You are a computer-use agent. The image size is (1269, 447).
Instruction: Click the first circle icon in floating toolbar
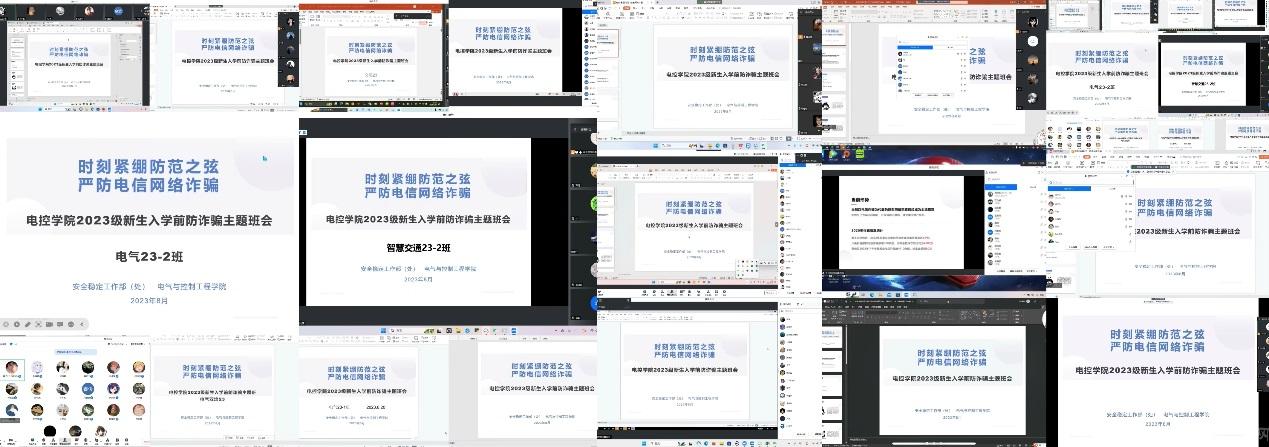pos(5,324)
